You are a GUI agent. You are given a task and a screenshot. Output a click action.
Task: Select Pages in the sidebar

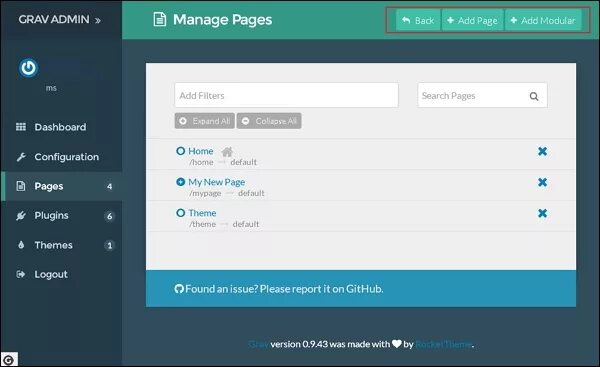pos(49,186)
